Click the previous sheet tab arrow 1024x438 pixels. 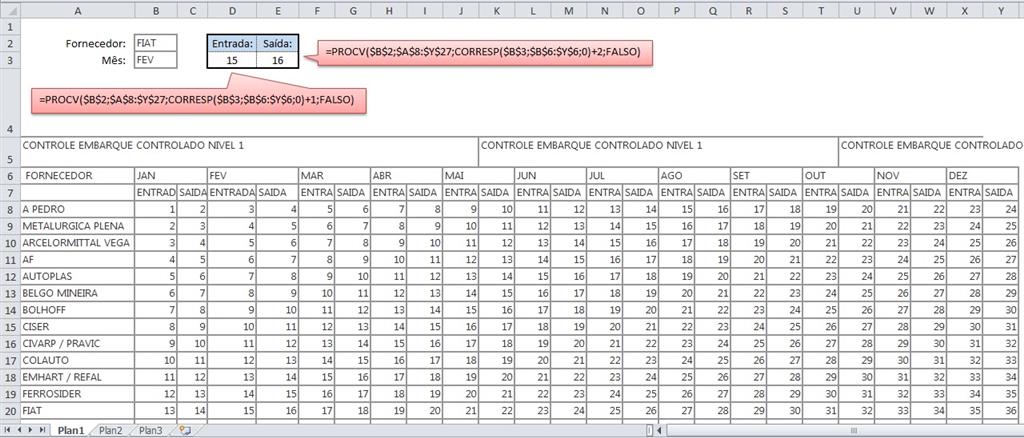tap(18, 430)
